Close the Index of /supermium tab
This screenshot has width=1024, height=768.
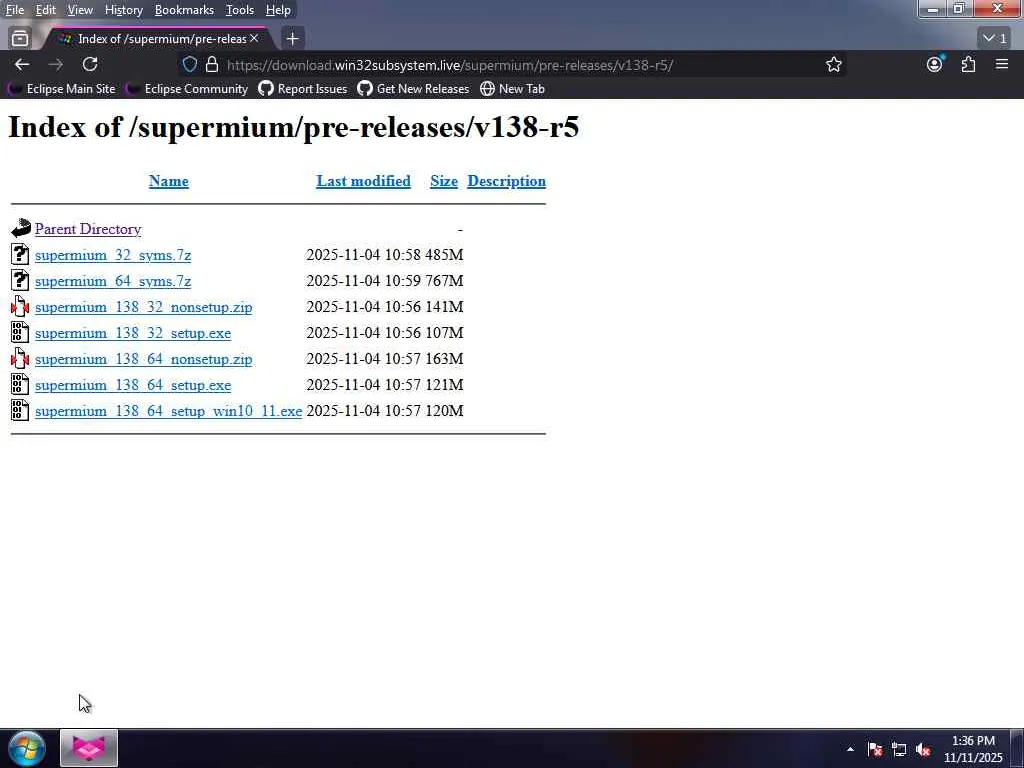point(254,39)
